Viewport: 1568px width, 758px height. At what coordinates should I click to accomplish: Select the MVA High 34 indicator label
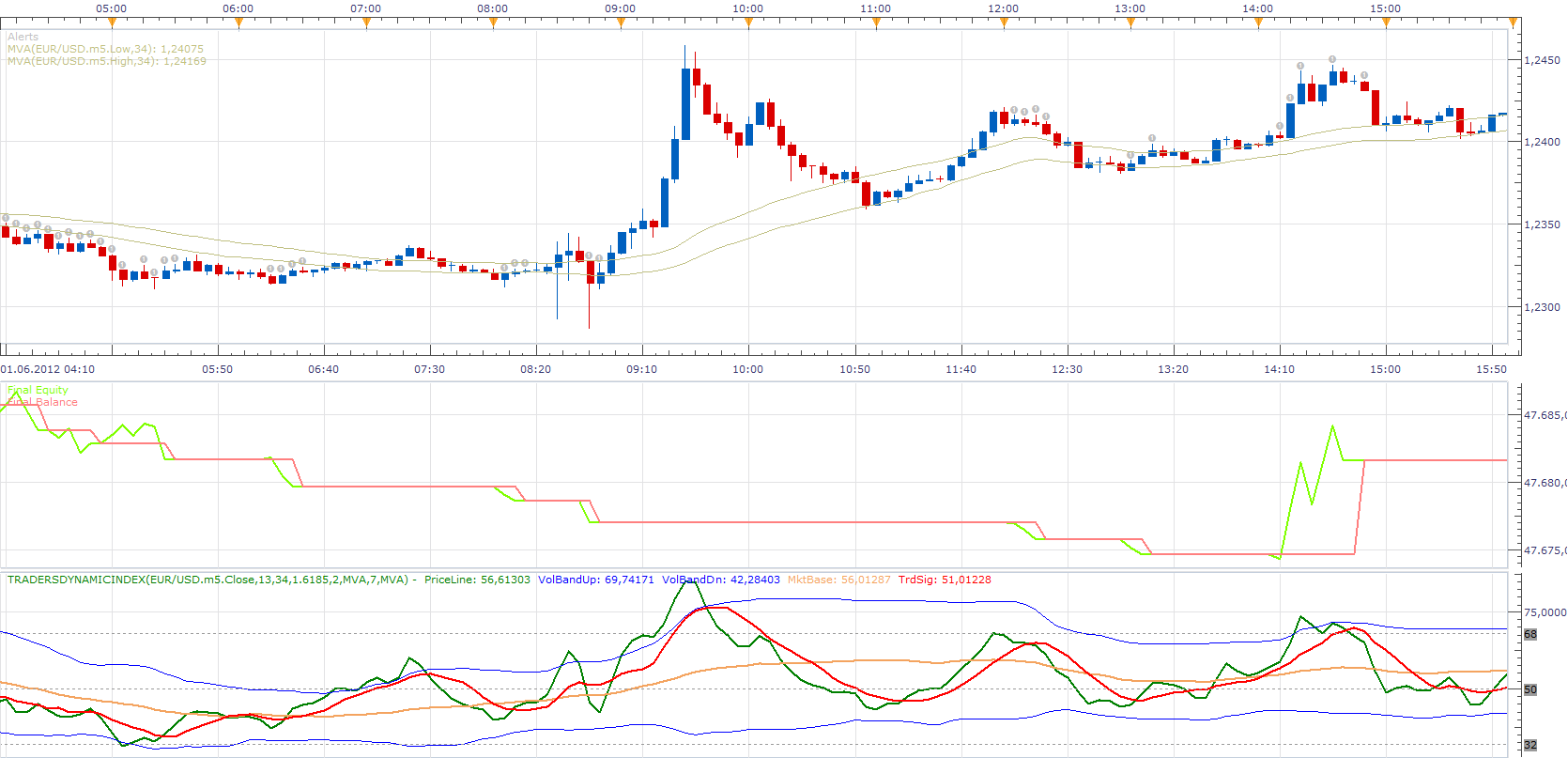coord(107,61)
